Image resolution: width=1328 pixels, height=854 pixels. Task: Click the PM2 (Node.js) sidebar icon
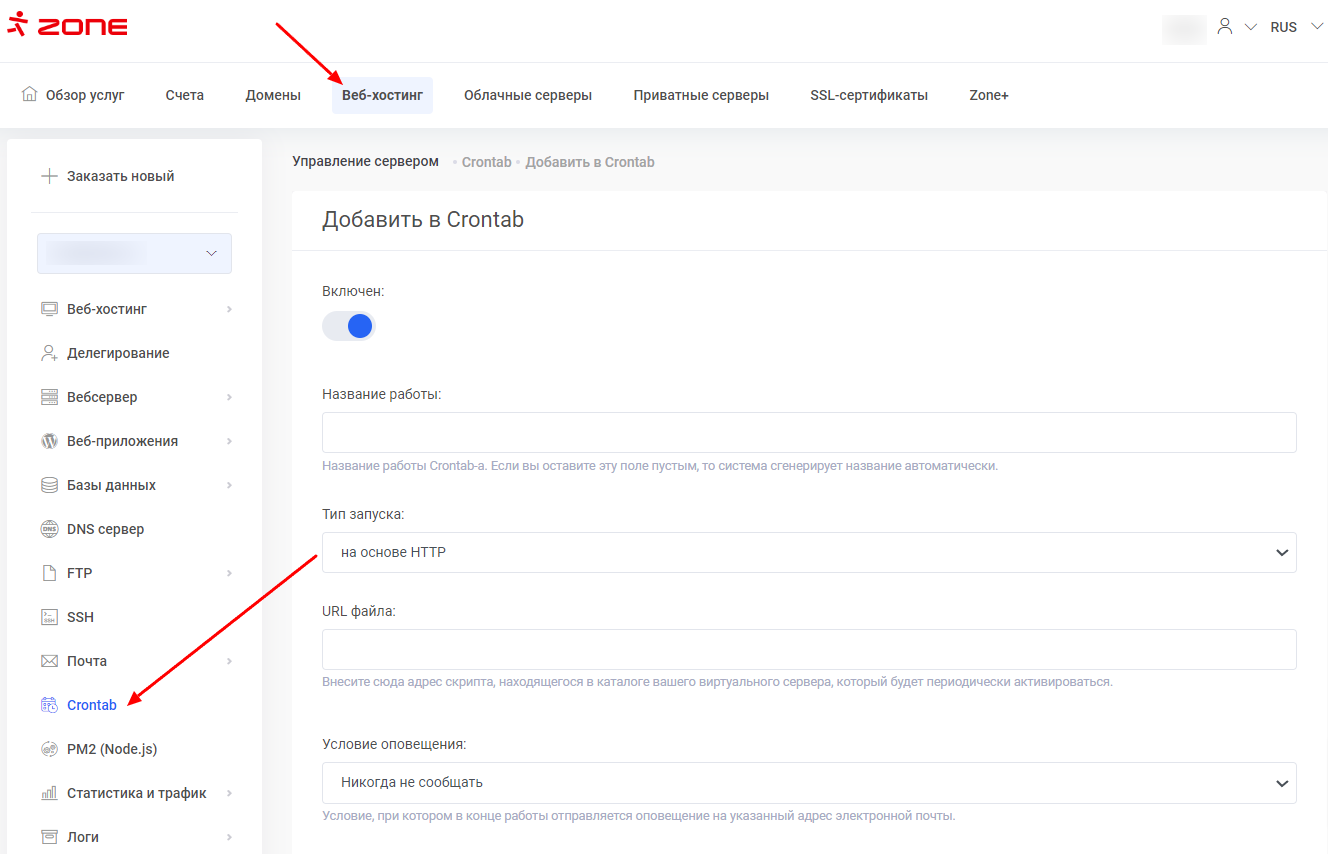pyautogui.click(x=49, y=749)
